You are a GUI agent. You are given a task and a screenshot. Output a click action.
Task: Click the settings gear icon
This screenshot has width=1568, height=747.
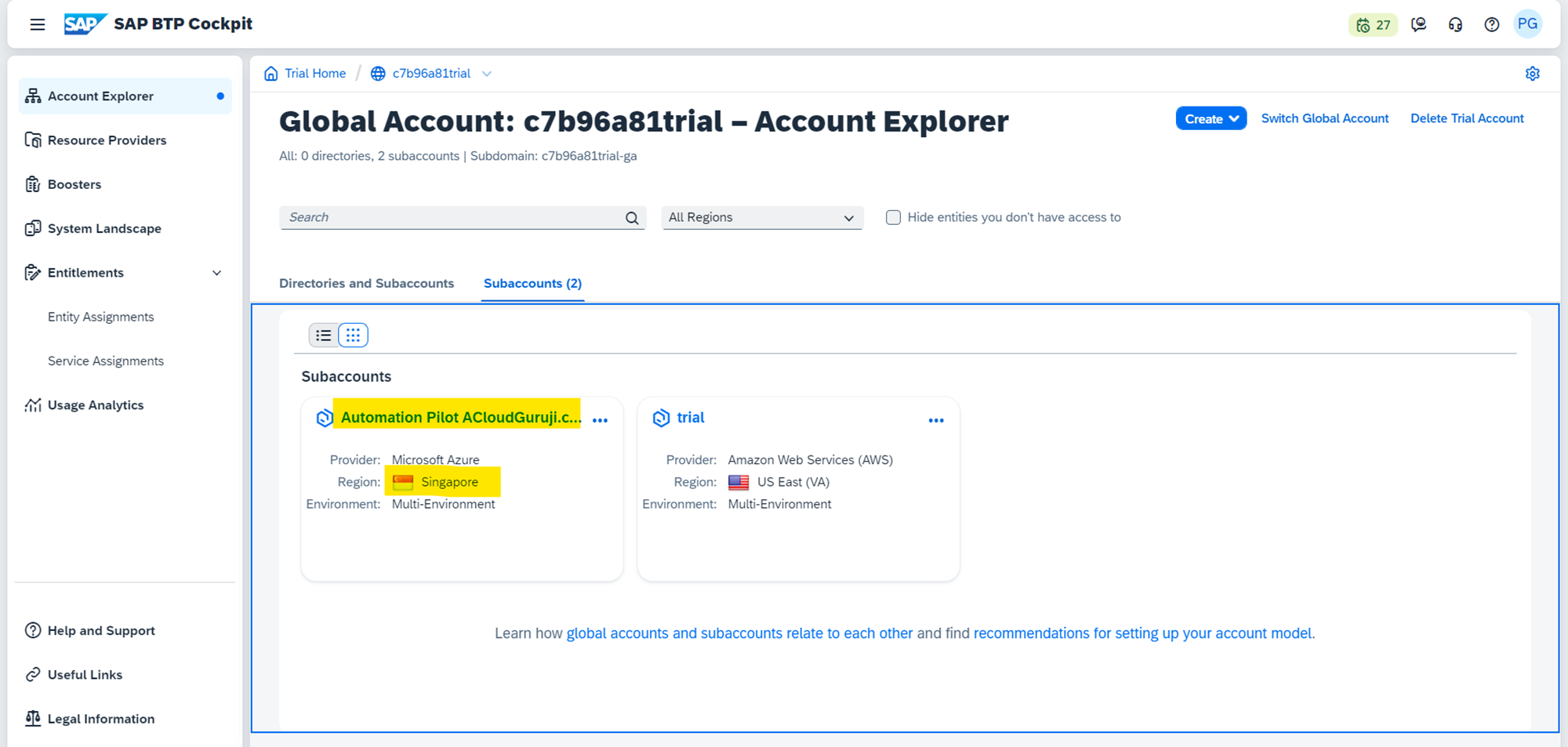coord(1532,74)
